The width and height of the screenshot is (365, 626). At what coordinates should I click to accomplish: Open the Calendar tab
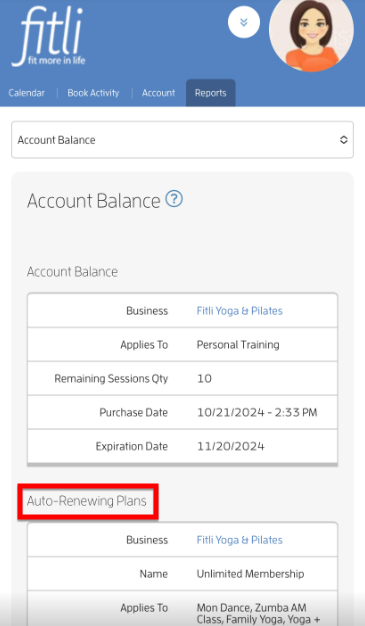coord(26,93)
